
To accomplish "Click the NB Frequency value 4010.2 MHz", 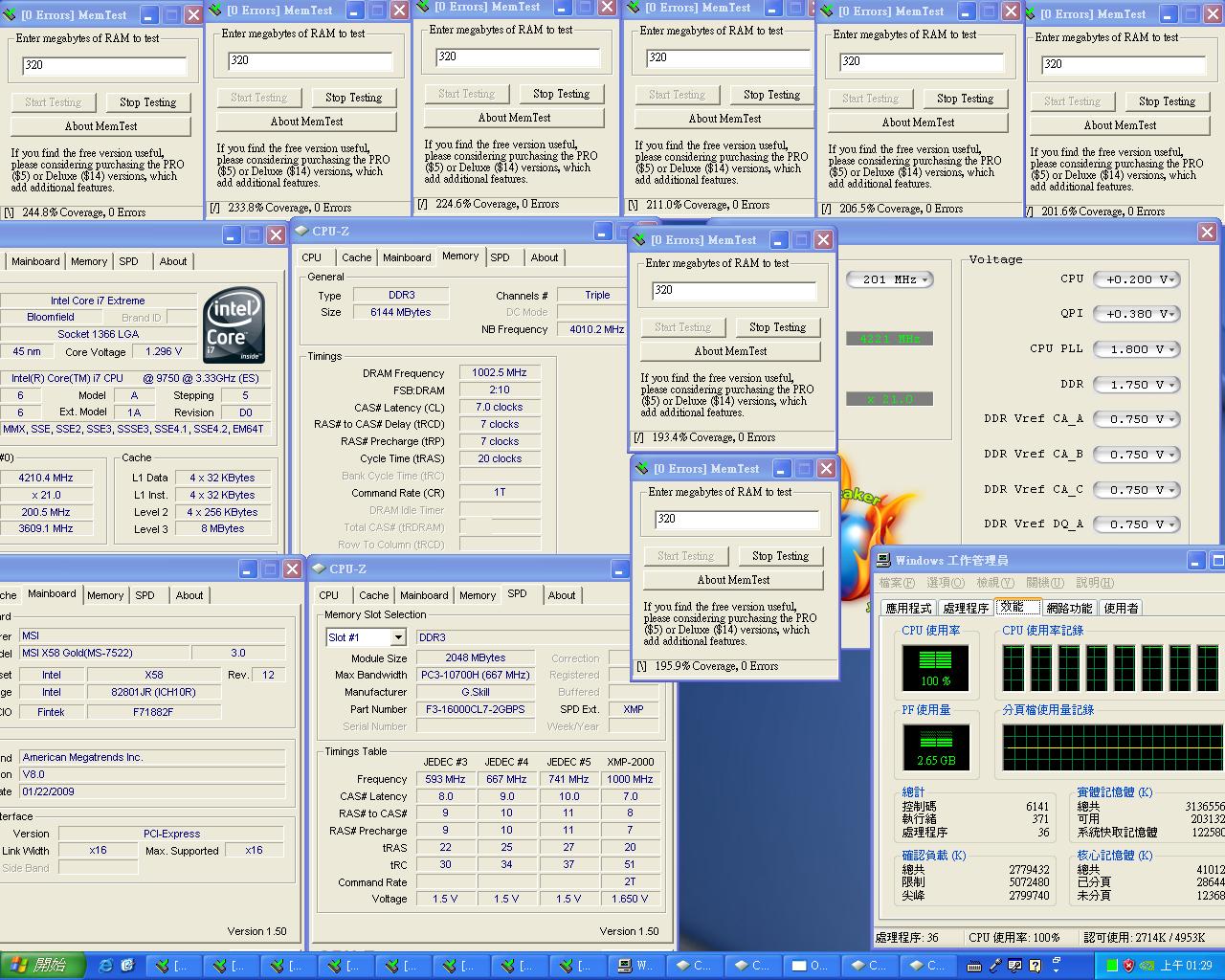I will (595, 329).
